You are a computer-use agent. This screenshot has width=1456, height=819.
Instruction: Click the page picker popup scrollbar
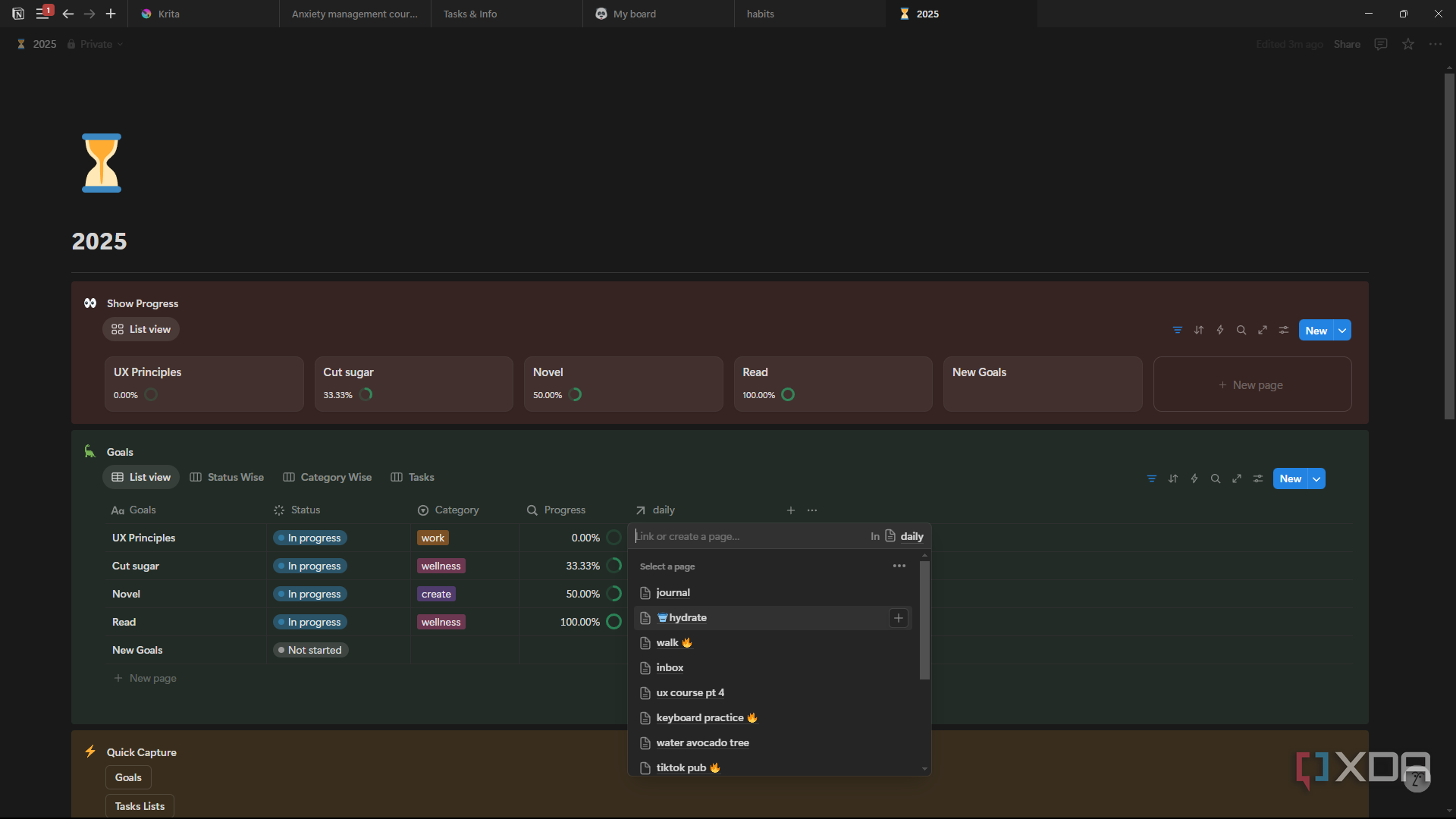click(x=924, y=620)
